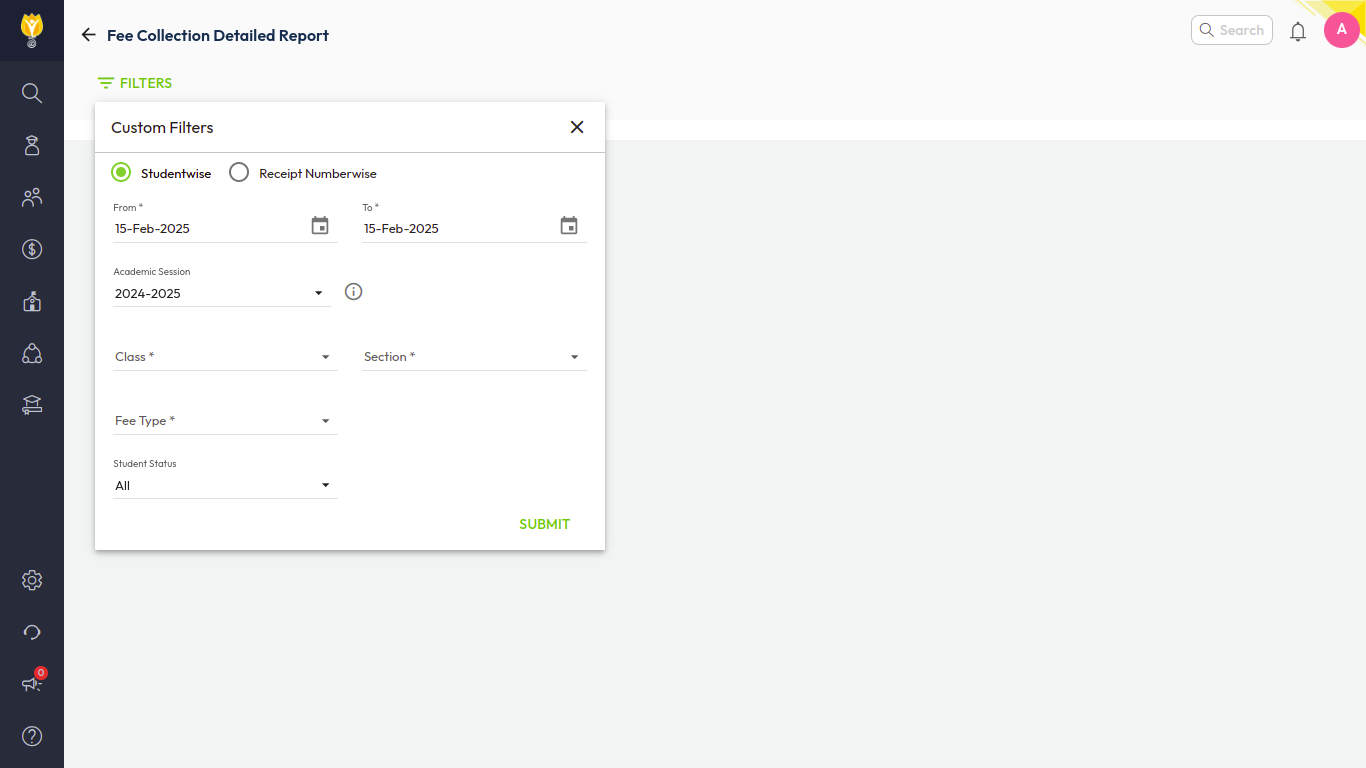This screenshot has width=1366, height=768.
Task: Open the people group sidebar icon
Action: [32, 197]
